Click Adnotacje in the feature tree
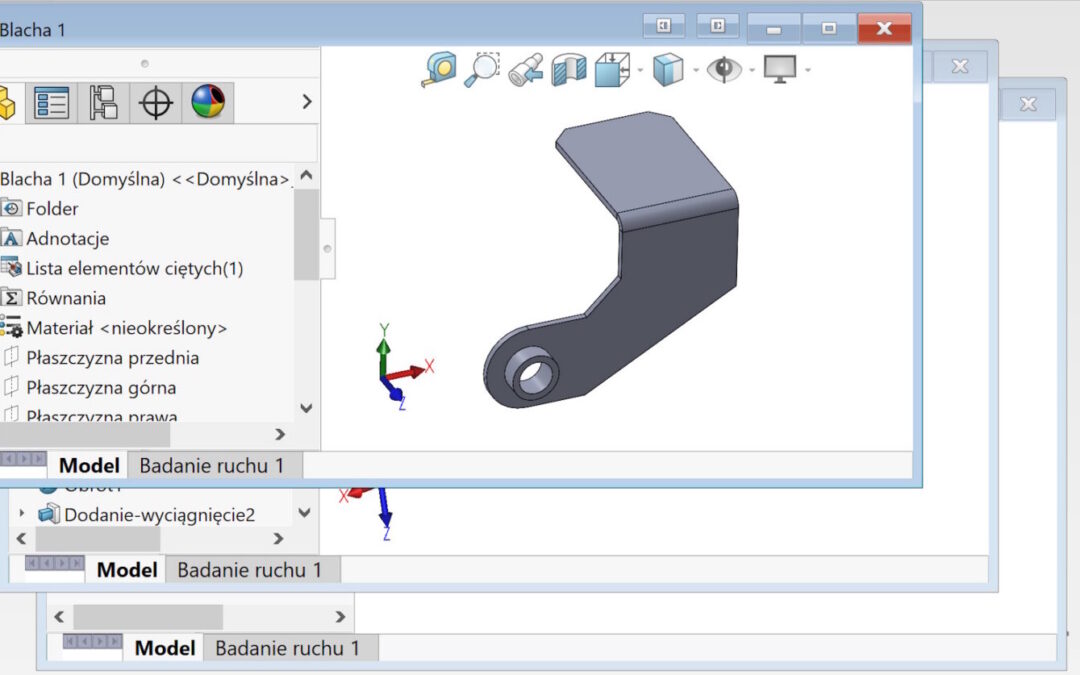 pos(67,239)
